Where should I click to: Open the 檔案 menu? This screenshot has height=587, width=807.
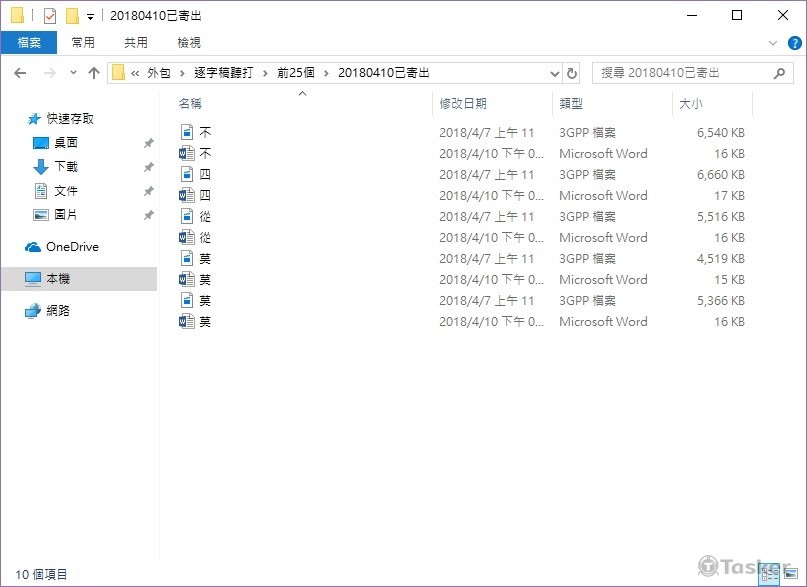pos(30,42)
